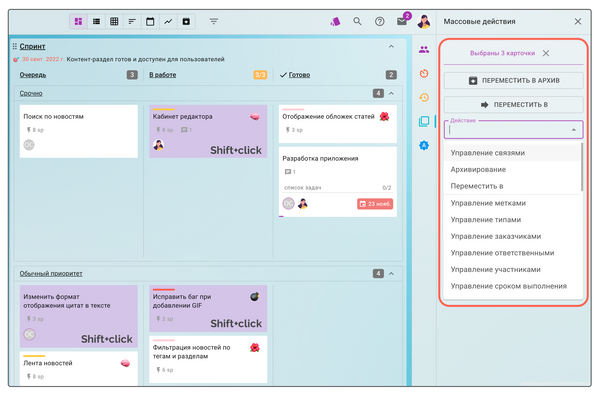Close the Массовые действия panel
The image size is (600, 395).
(578, 21)
